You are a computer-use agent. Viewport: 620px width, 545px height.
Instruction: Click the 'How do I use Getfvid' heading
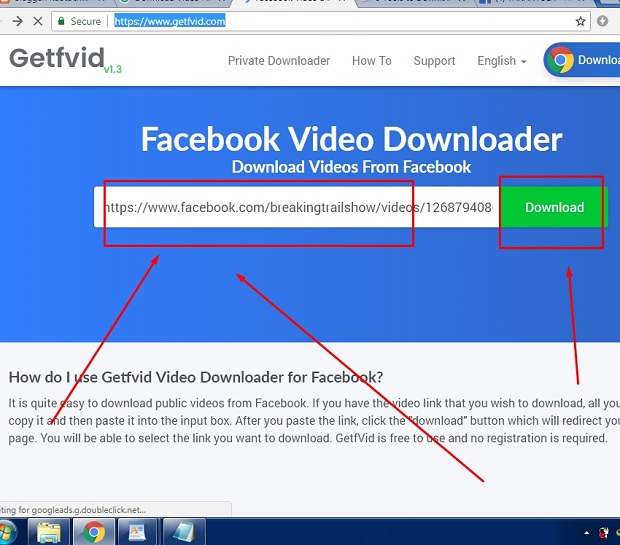(196, 377)
